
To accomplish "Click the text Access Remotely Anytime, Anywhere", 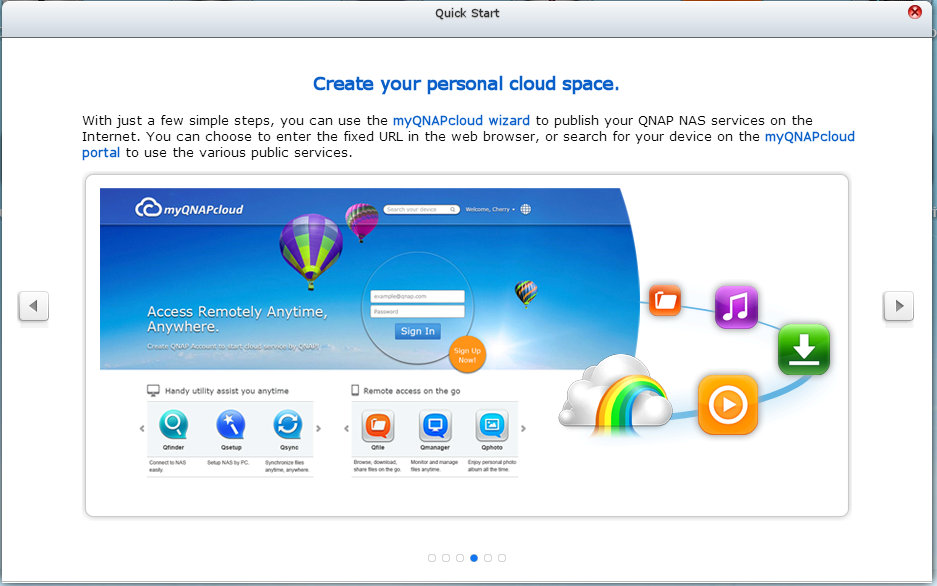I will (x=237, y=319).
